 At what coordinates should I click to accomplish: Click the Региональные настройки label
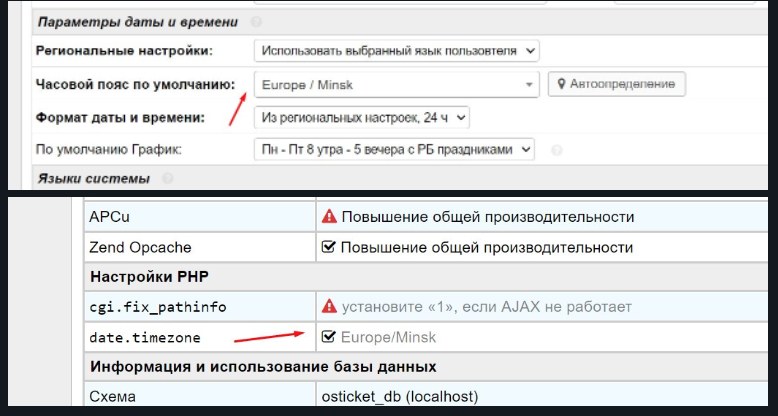124,51
